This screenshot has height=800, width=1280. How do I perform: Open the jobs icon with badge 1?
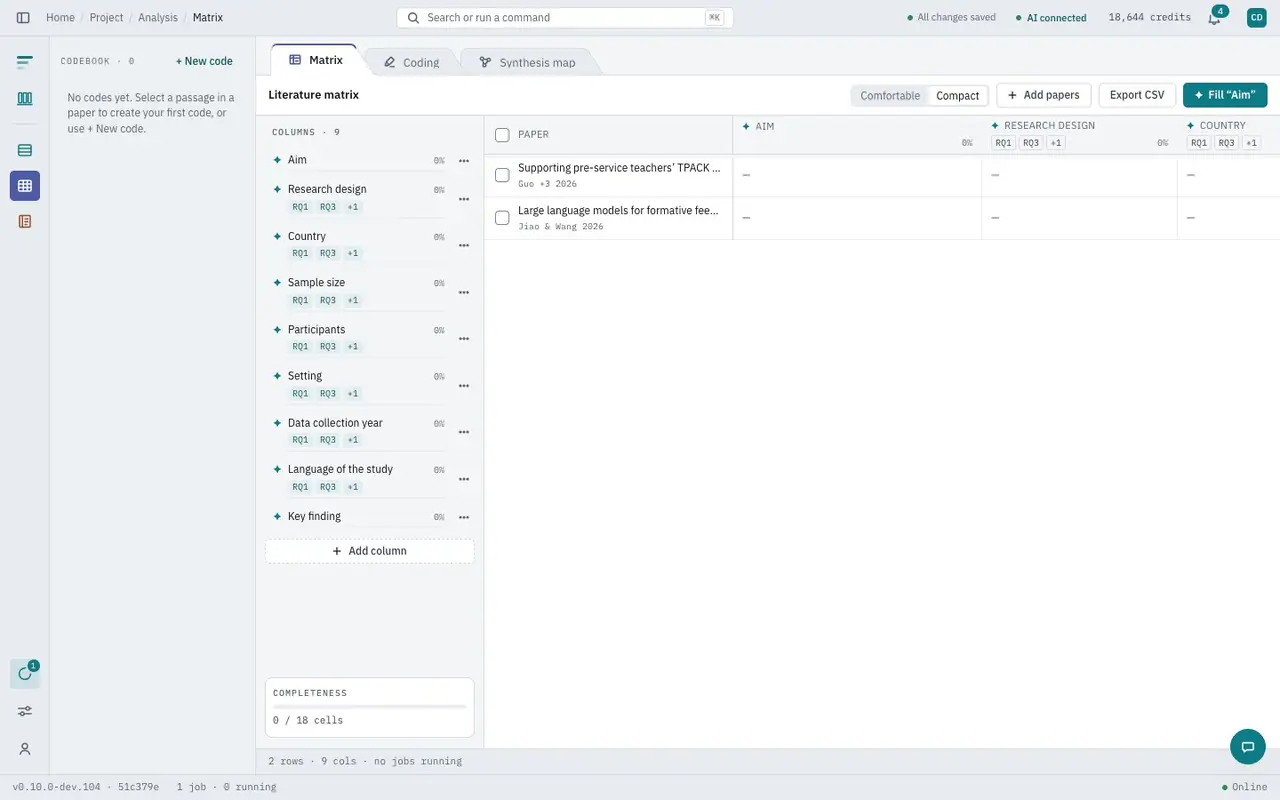tap(25, 673)
